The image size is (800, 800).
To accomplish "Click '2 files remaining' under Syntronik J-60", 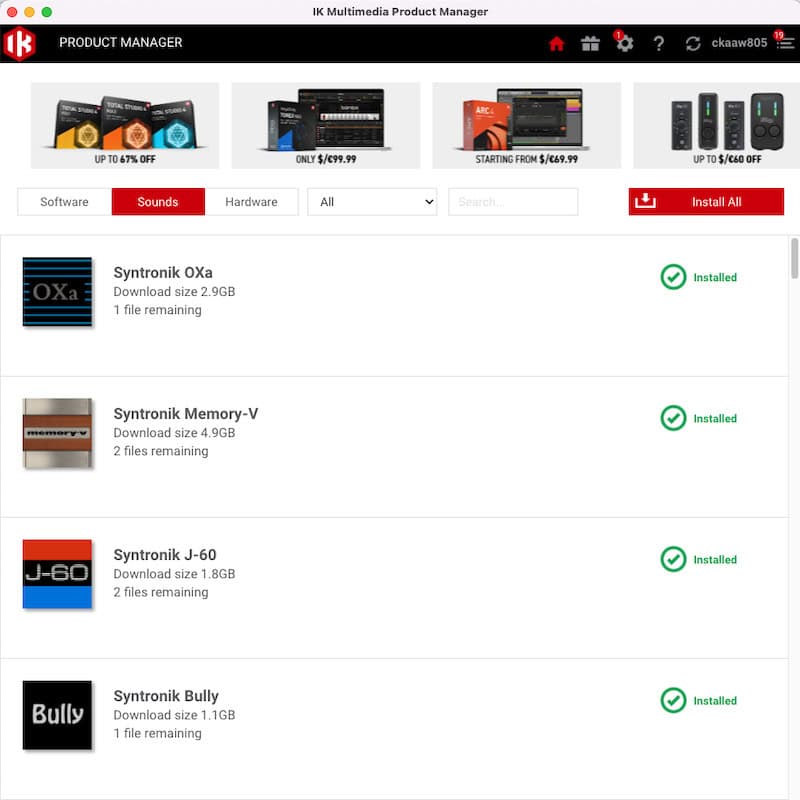I will tap(161, 592).
